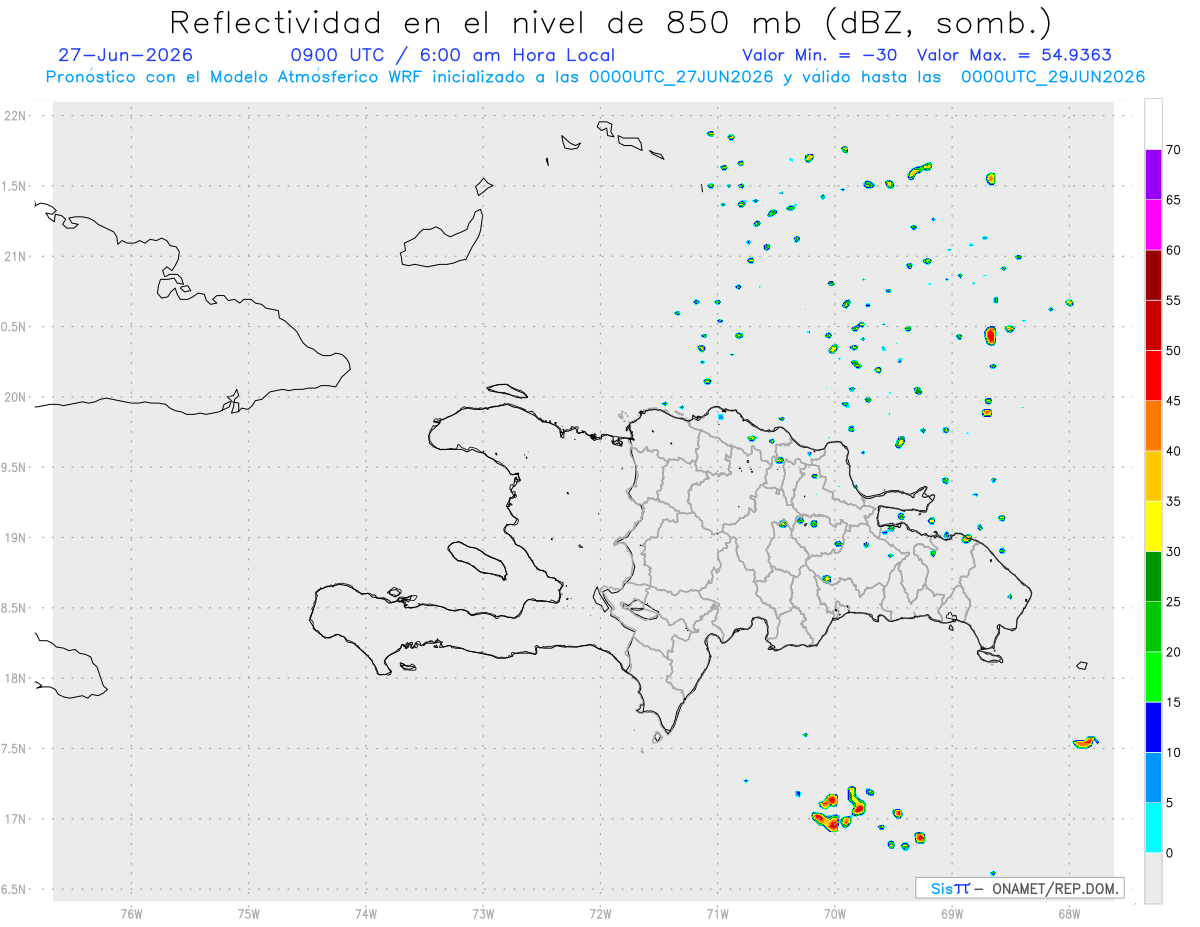Click the time '0900 UTC / 6:00 am Hora Local'

click(x=453, y=55)
